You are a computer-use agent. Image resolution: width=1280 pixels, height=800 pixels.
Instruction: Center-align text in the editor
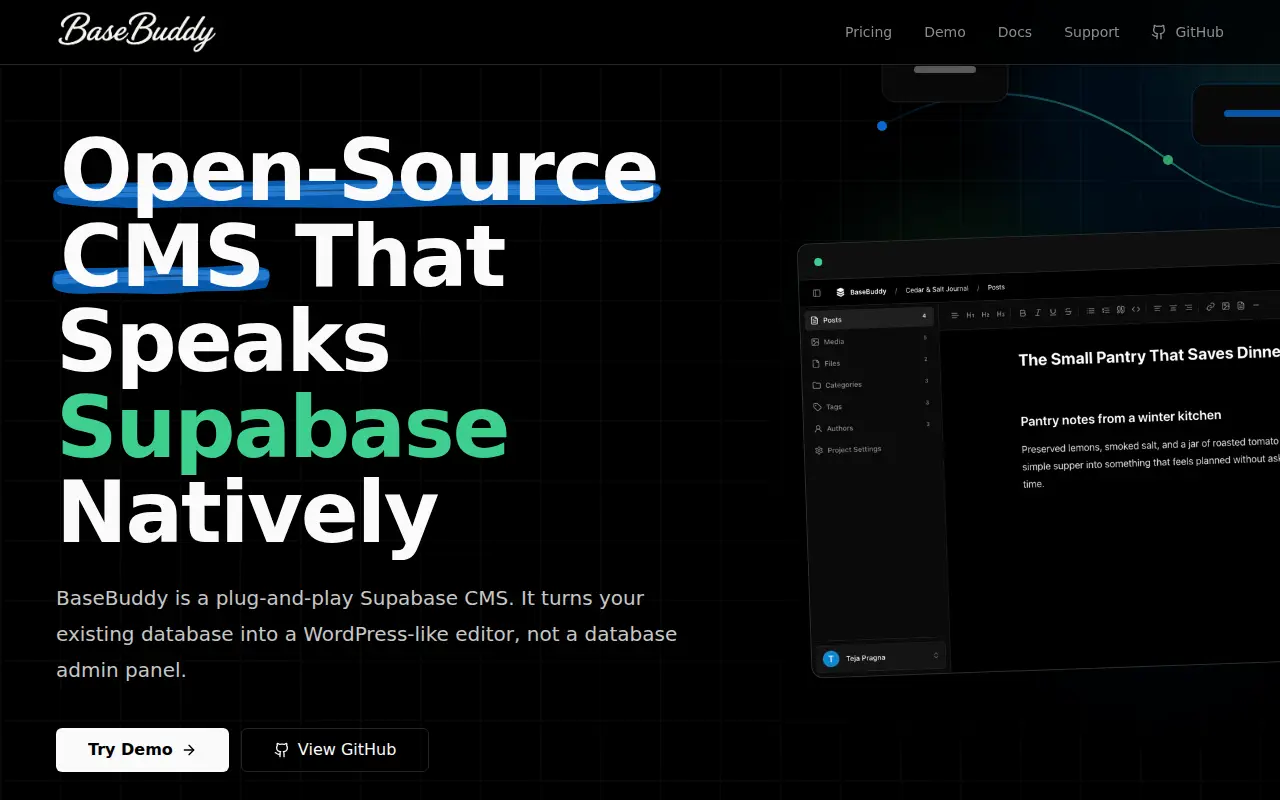tap(1173, 308)
